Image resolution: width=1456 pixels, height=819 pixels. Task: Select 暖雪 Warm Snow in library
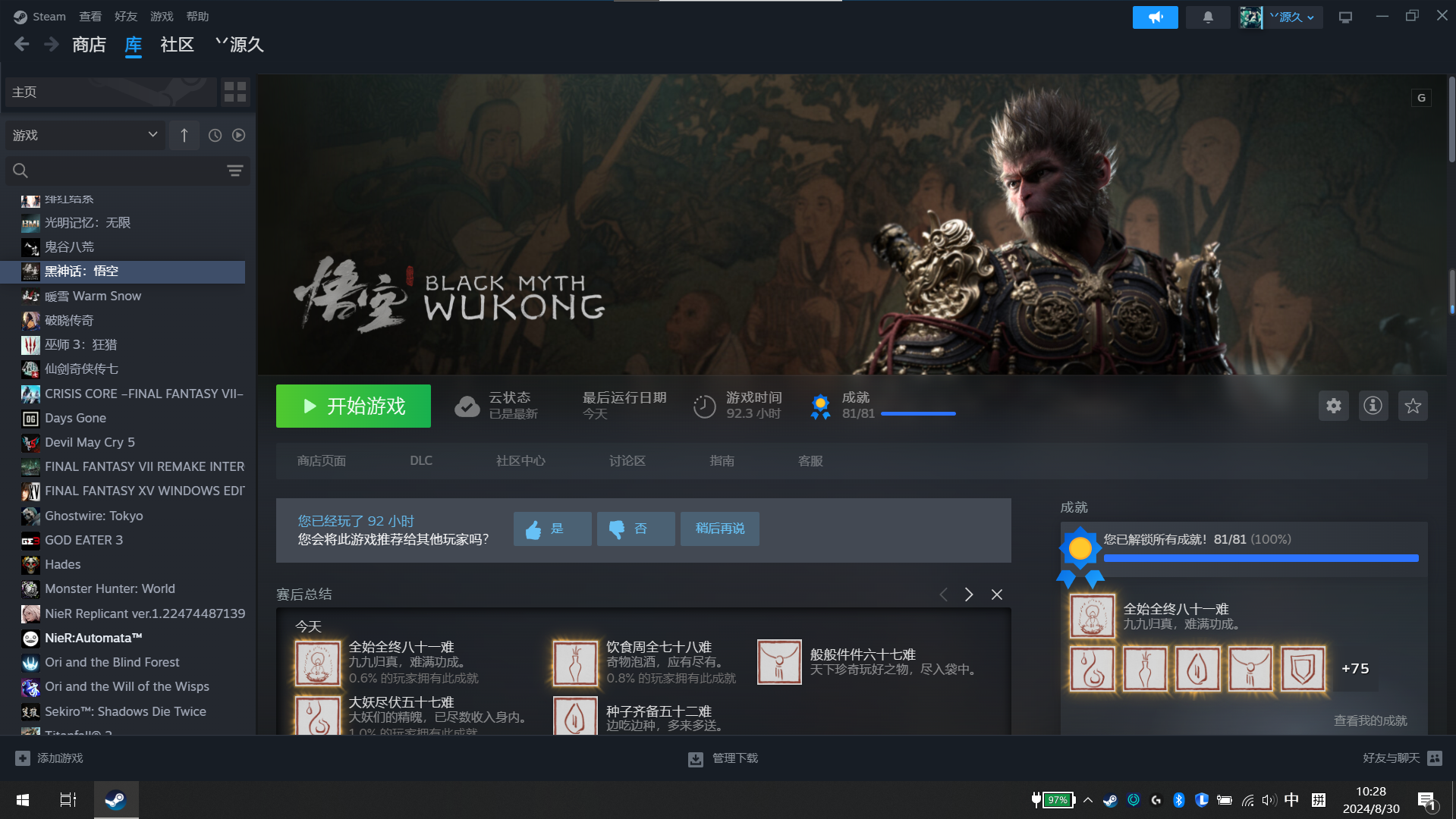pos(123,296)
